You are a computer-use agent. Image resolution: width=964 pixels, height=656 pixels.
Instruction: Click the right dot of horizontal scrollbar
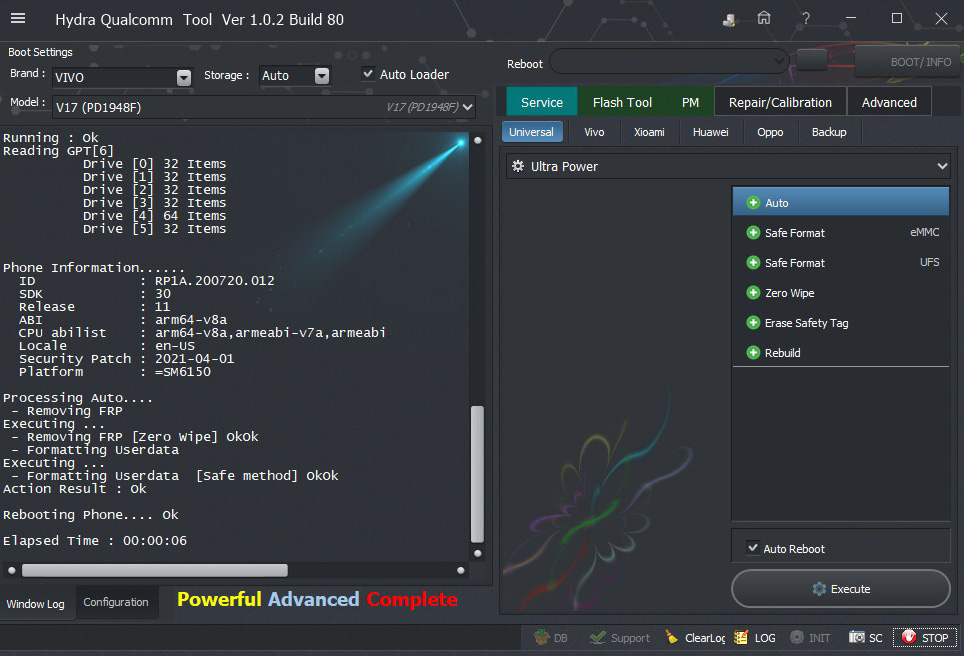coord(460,570)
